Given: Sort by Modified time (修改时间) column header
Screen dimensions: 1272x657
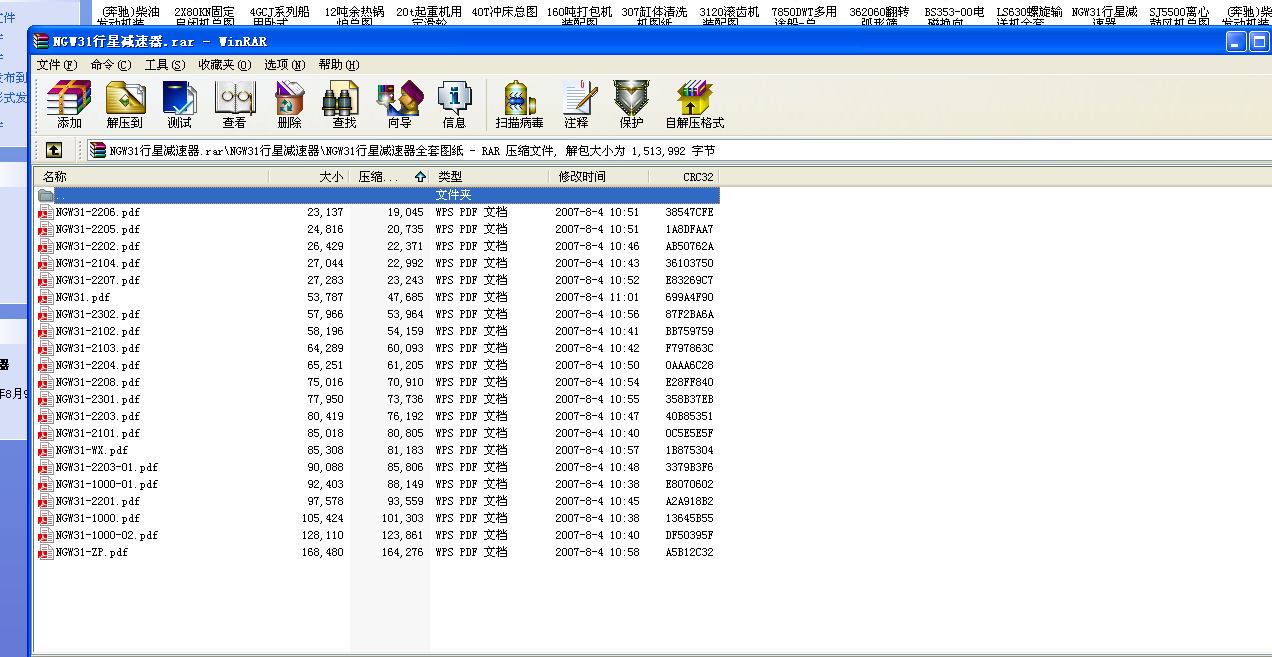Looking at the screenshot, I should click(x=598, y=177).
